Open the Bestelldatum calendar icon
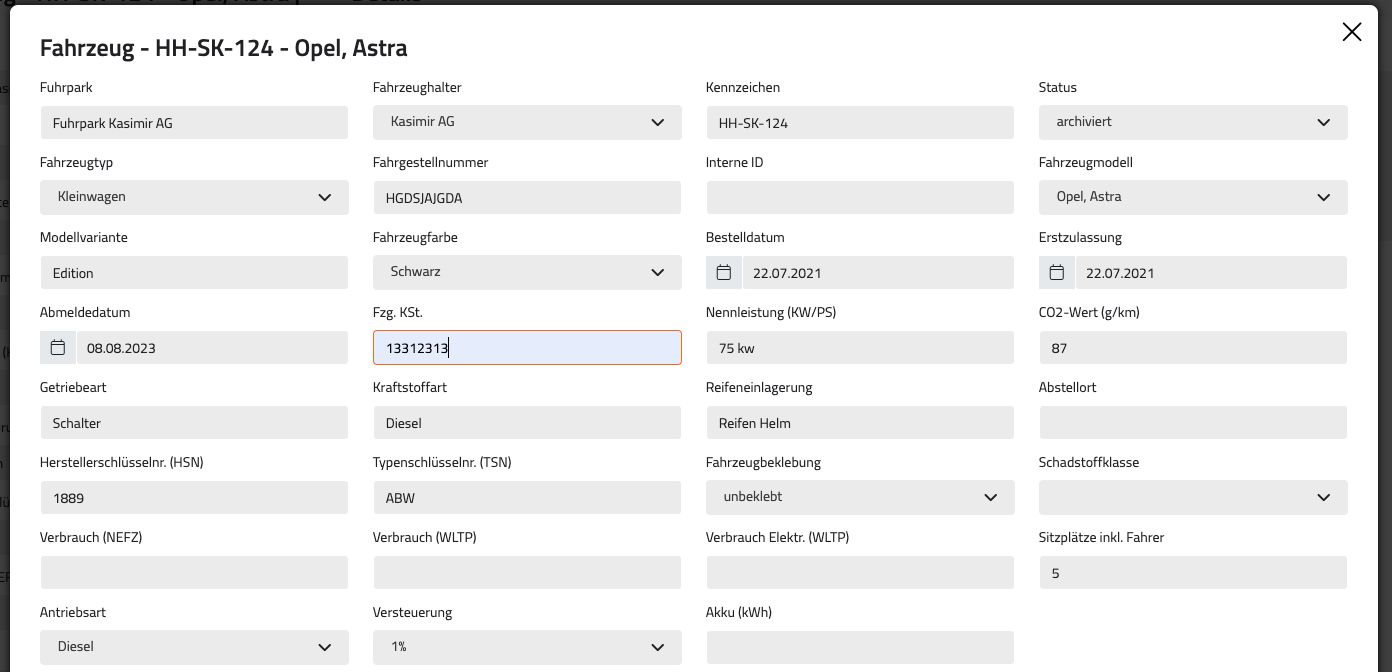Viewport: 1392px width, 672px height. click(724, 272)
